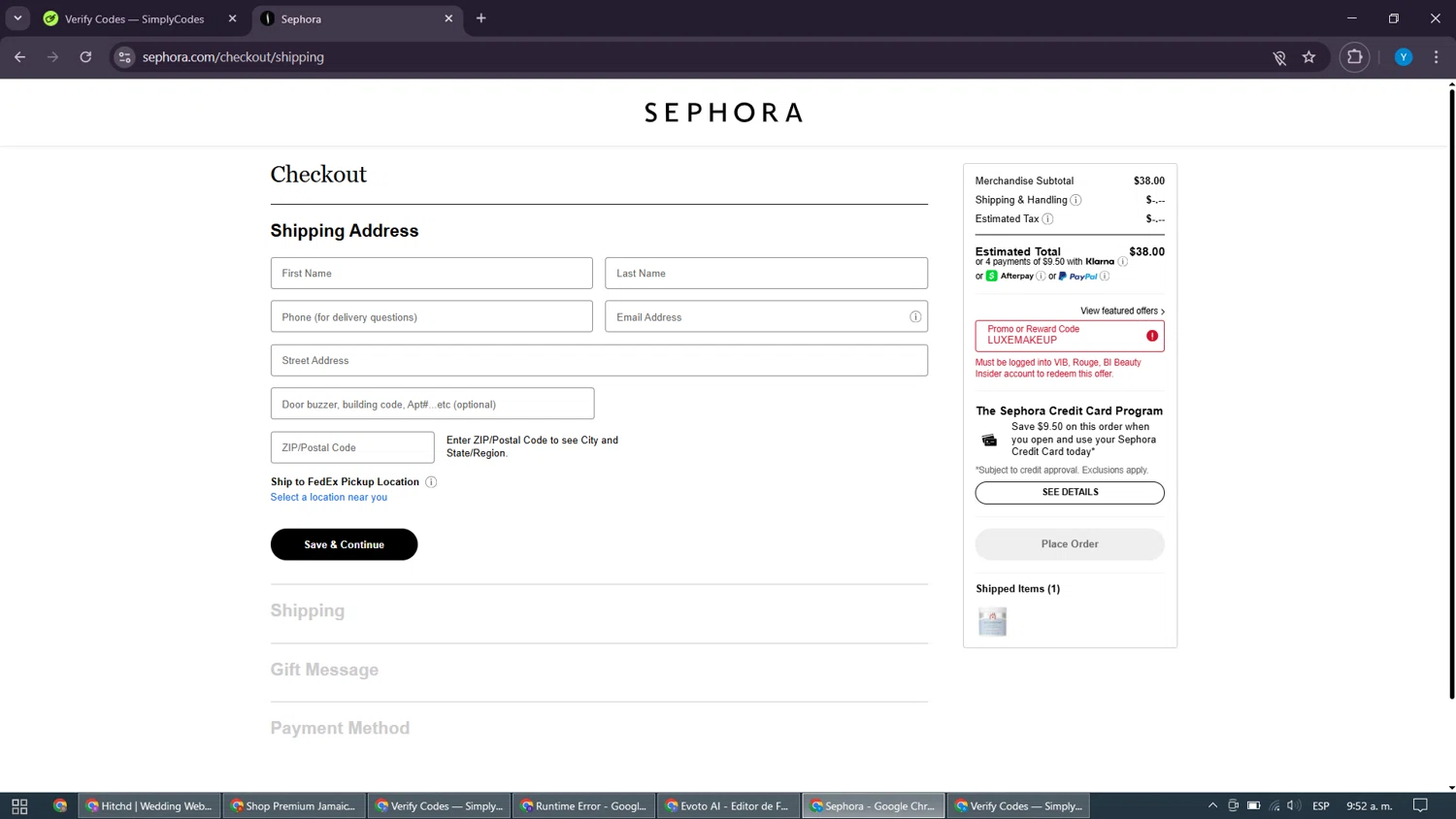View site information icon in address bar

pos(124,57)
